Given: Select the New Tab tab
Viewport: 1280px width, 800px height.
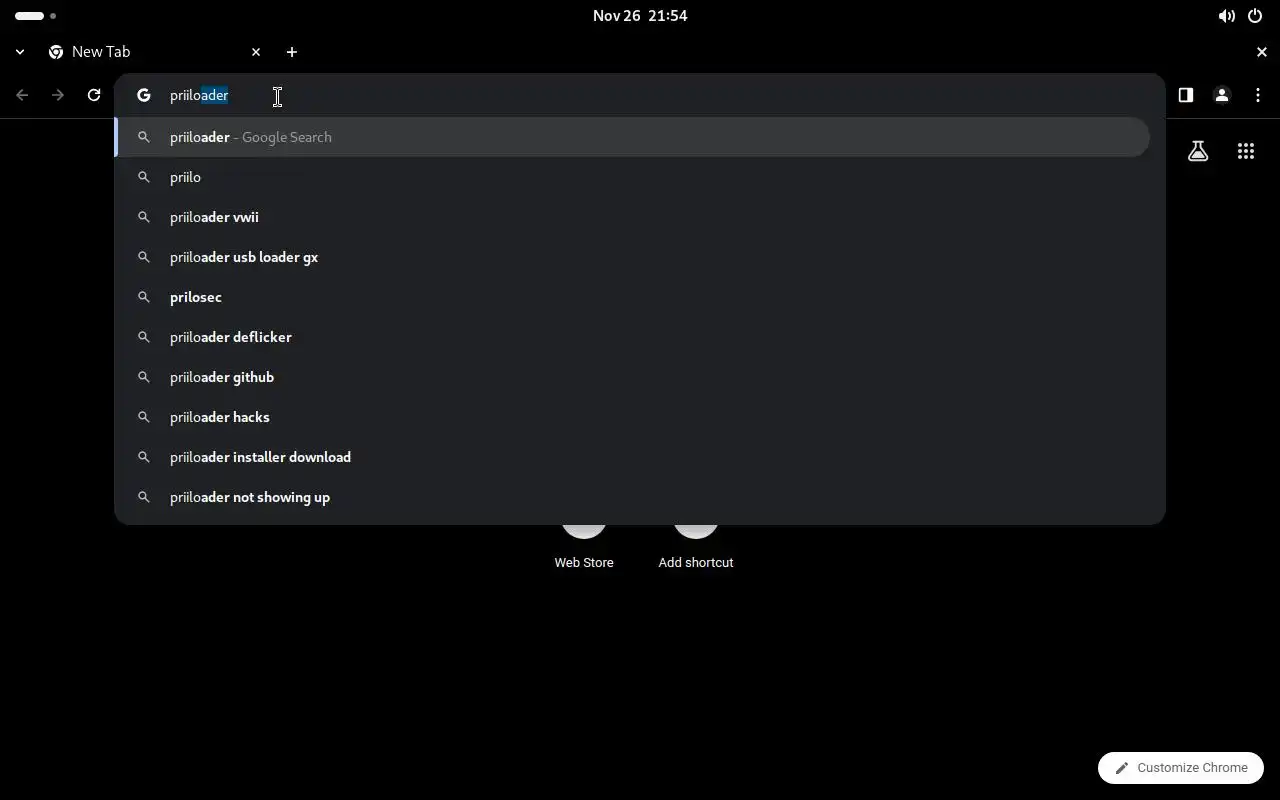Looking at the screenshot, I should click(155, 52).
